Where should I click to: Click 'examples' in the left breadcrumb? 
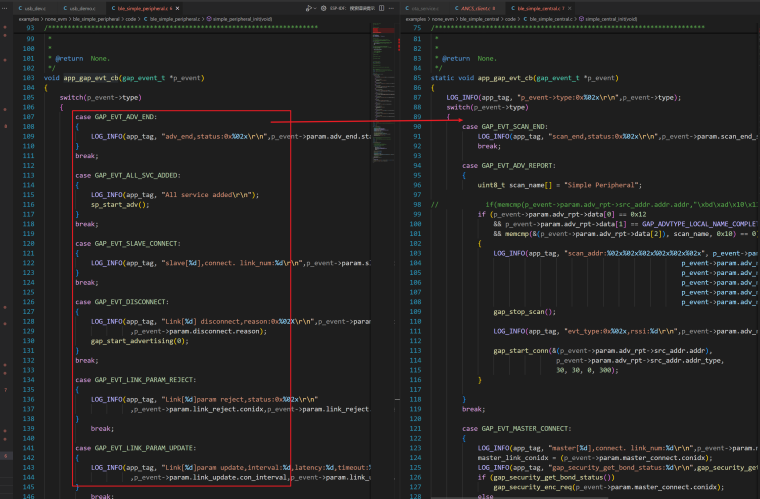pyautogui.click(x=29, y=19)
